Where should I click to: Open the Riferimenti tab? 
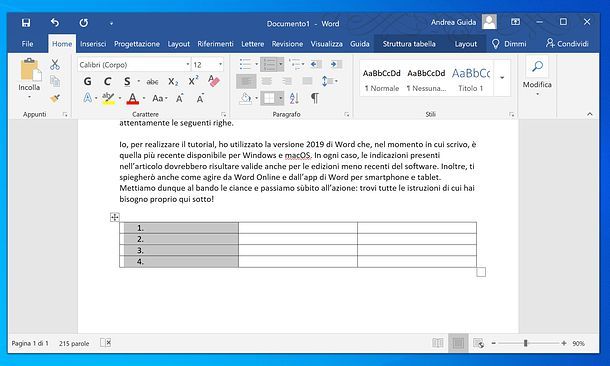pyautogui.click(x=215, y=44)
